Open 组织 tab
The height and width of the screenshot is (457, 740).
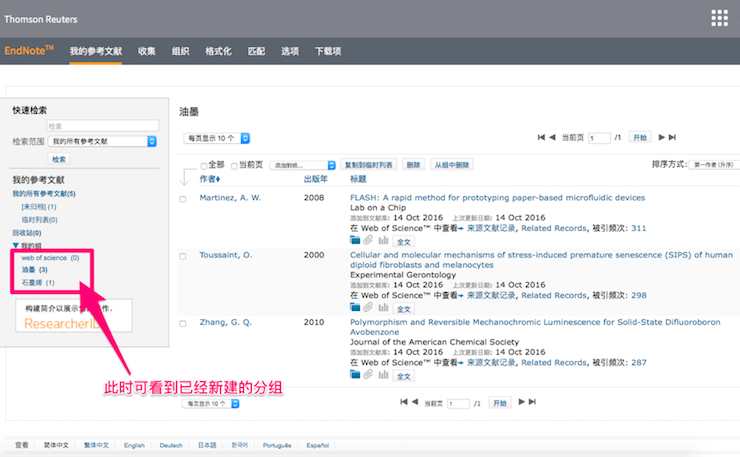[x=180, y=51]
